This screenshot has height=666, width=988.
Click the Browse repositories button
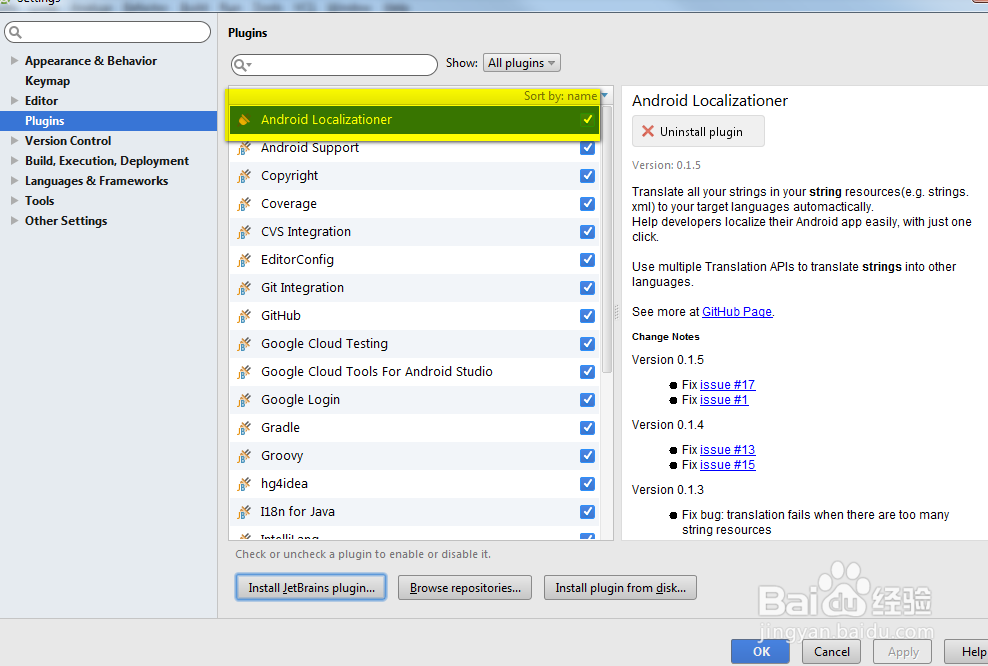[x=464, y=587]
